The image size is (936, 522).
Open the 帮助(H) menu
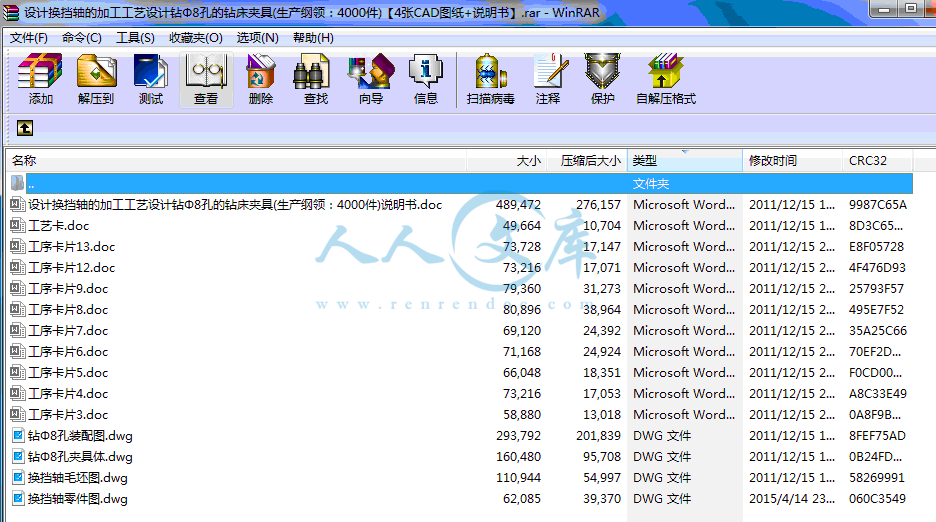[x=313, y=38]
